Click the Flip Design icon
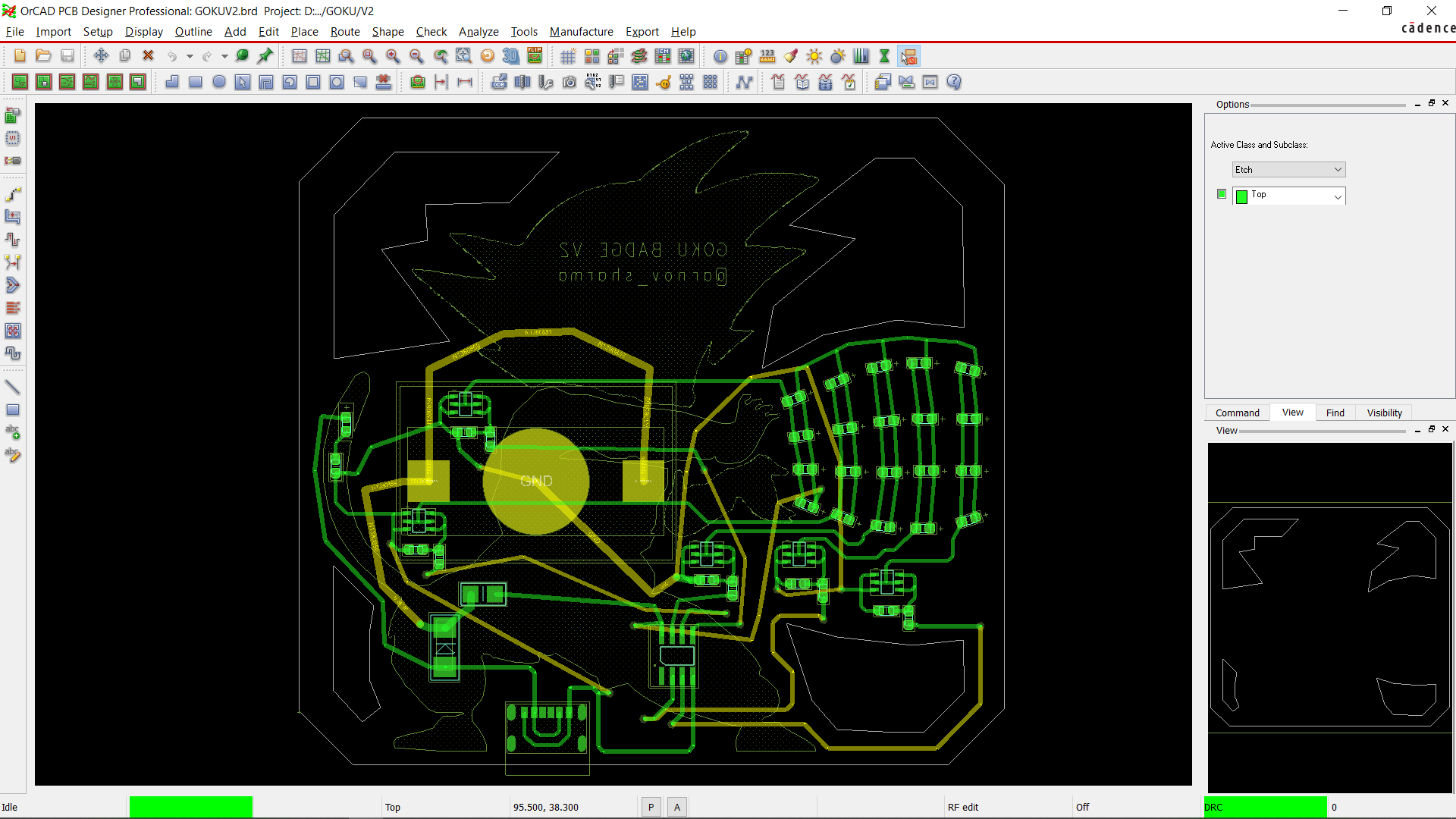Image resolution: width=1456 pixels, height=819 pixels. pos(535,56)
